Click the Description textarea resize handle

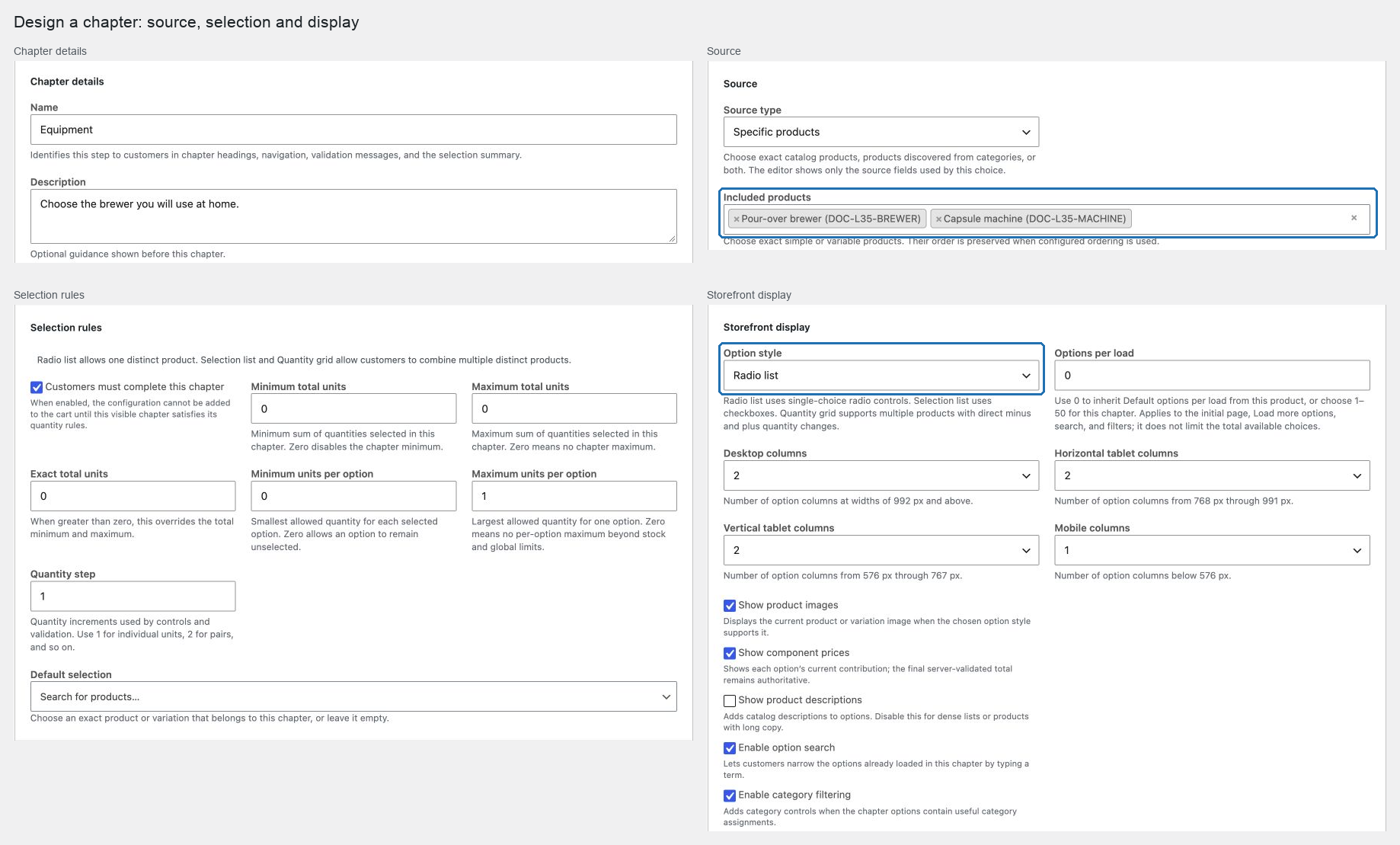[672, 239]
